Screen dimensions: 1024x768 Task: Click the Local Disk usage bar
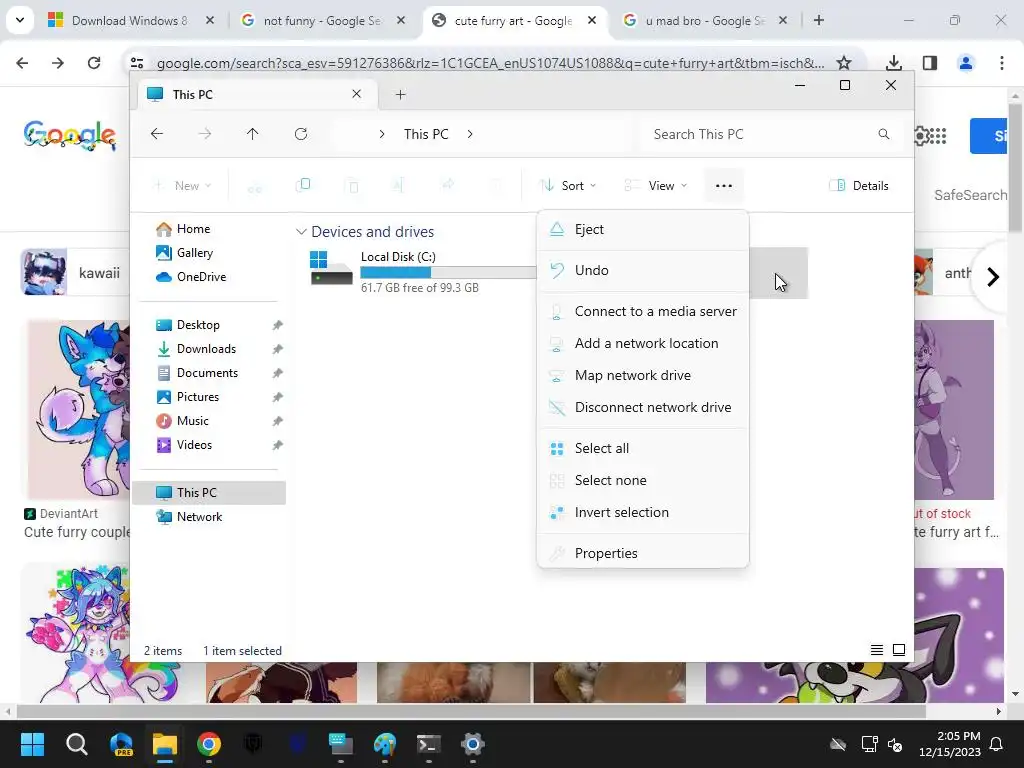(449, 272)
